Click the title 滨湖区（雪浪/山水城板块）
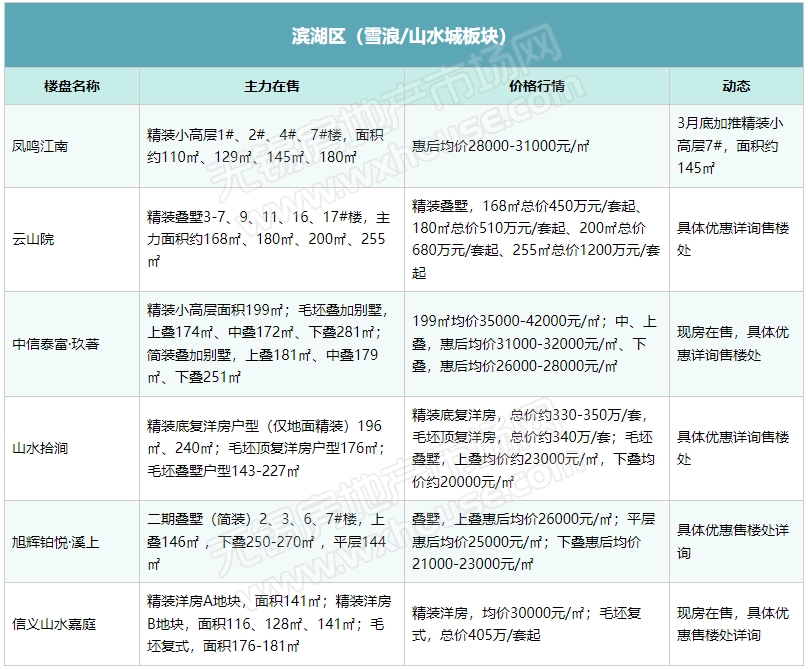 click(399, 36)
